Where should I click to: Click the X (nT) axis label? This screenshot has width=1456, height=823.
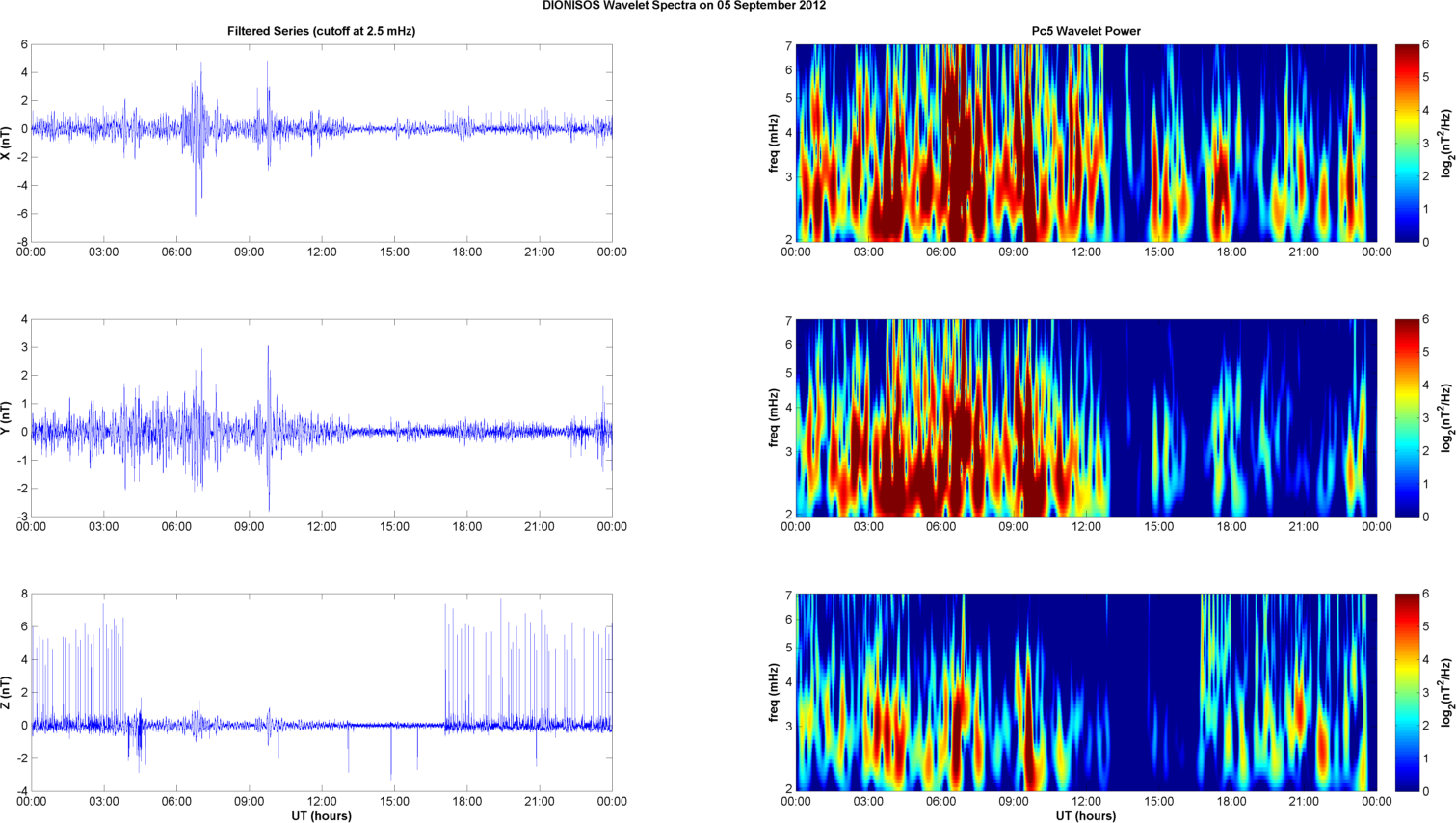[x=6, y=143]
